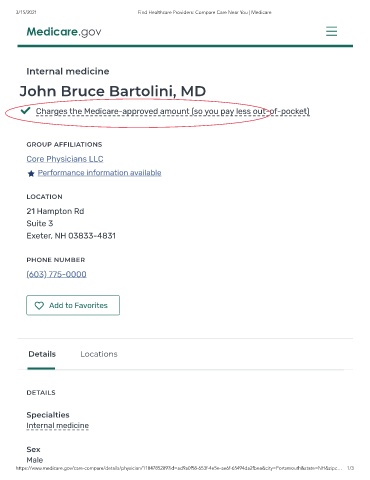Click the page URL in footer
This screenshot has width=370, height=480.
[179, 468]
